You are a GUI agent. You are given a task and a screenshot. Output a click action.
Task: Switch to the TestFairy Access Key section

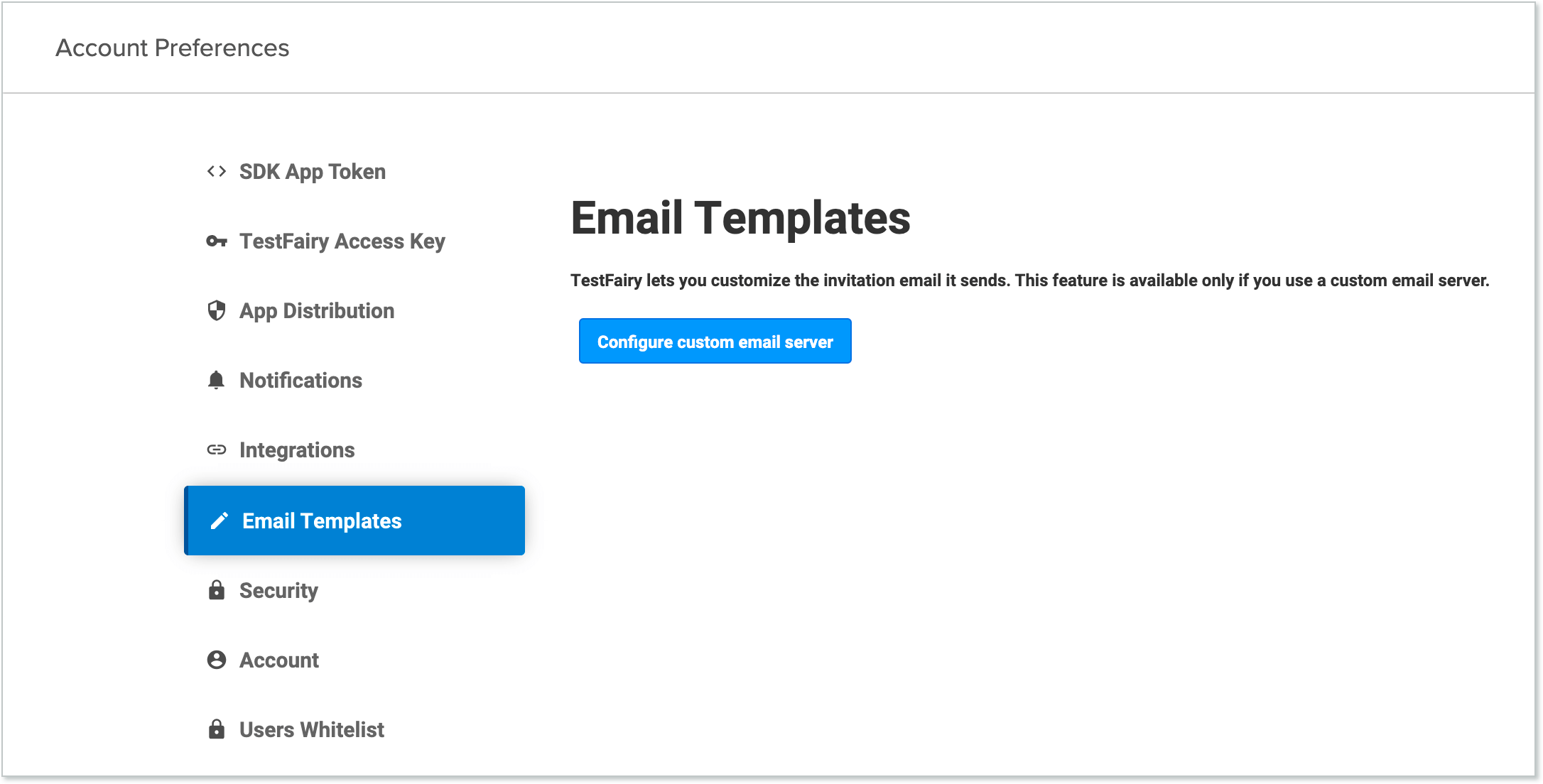tap(342, 241)
